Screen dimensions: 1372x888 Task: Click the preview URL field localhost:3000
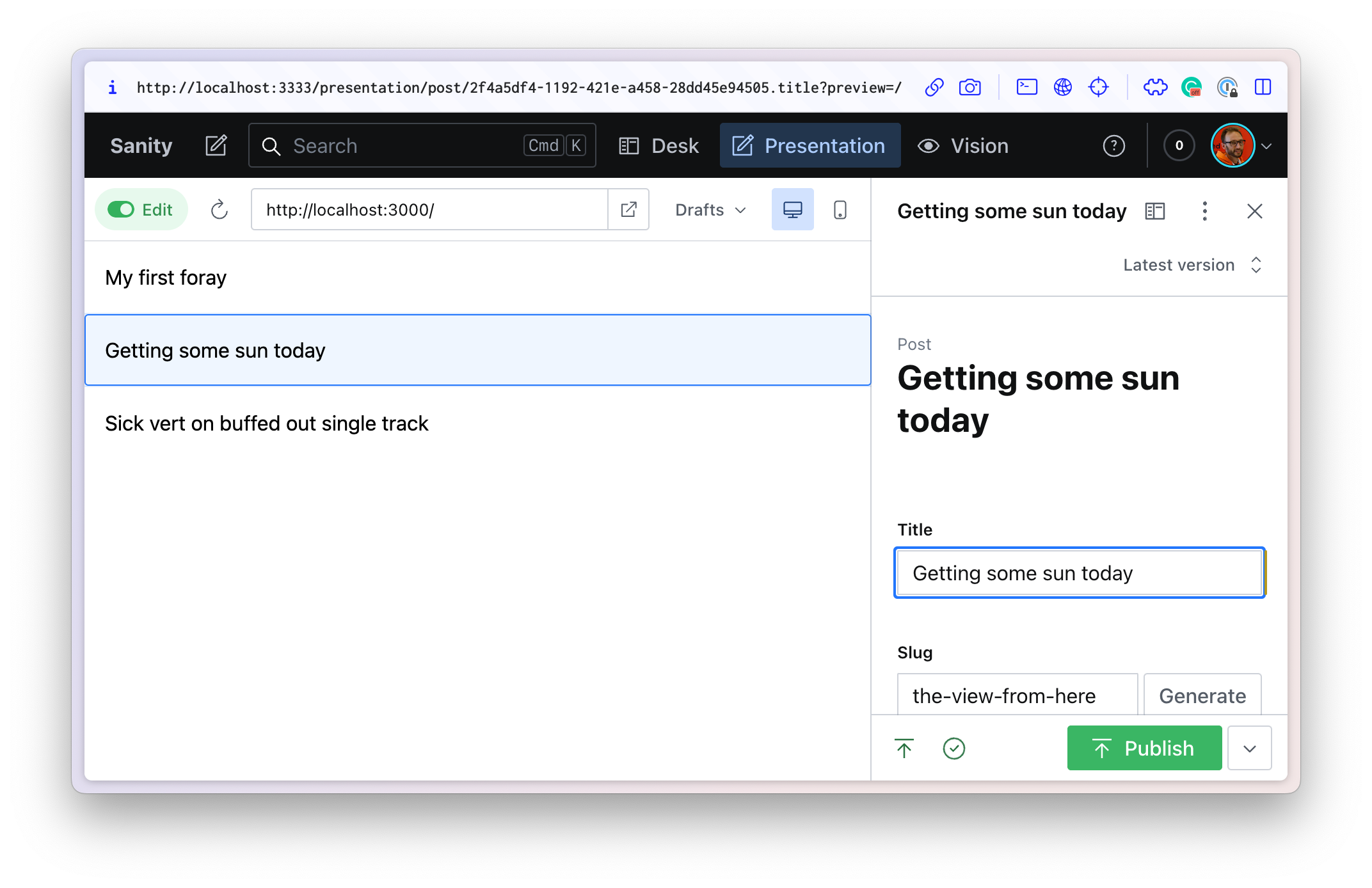point(429,210)
